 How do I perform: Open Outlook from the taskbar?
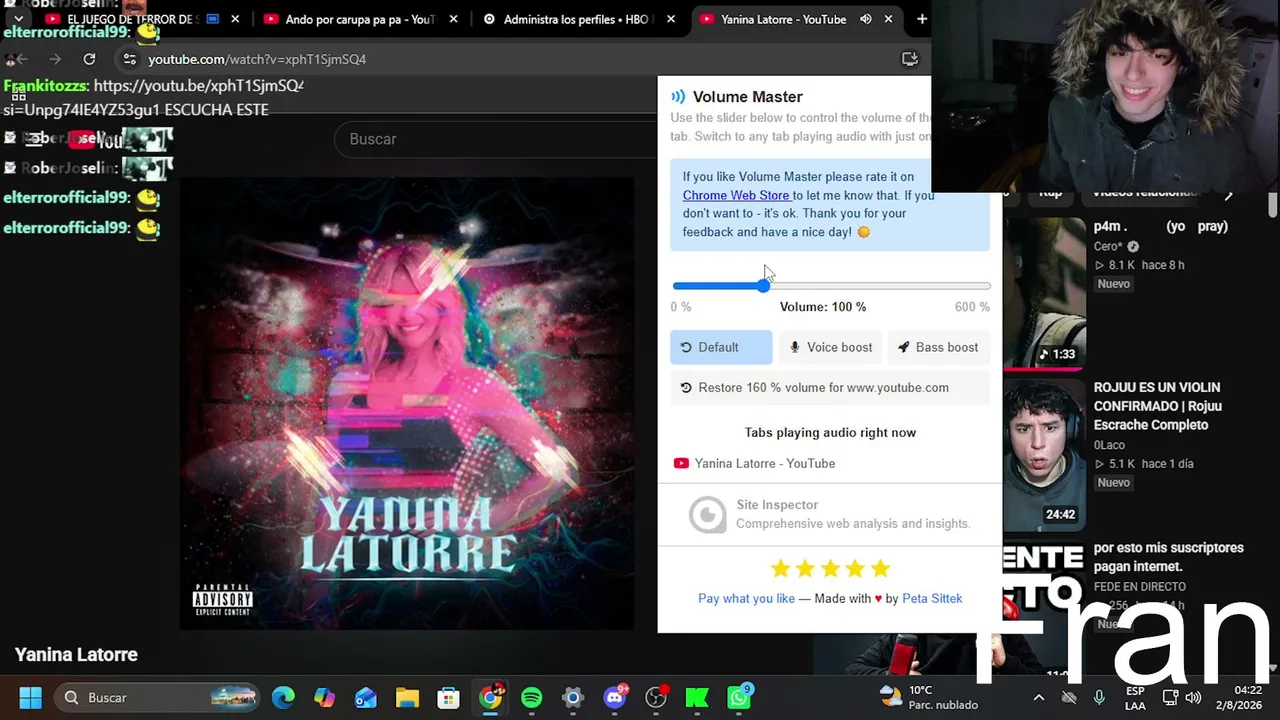(x=365, y=697)
